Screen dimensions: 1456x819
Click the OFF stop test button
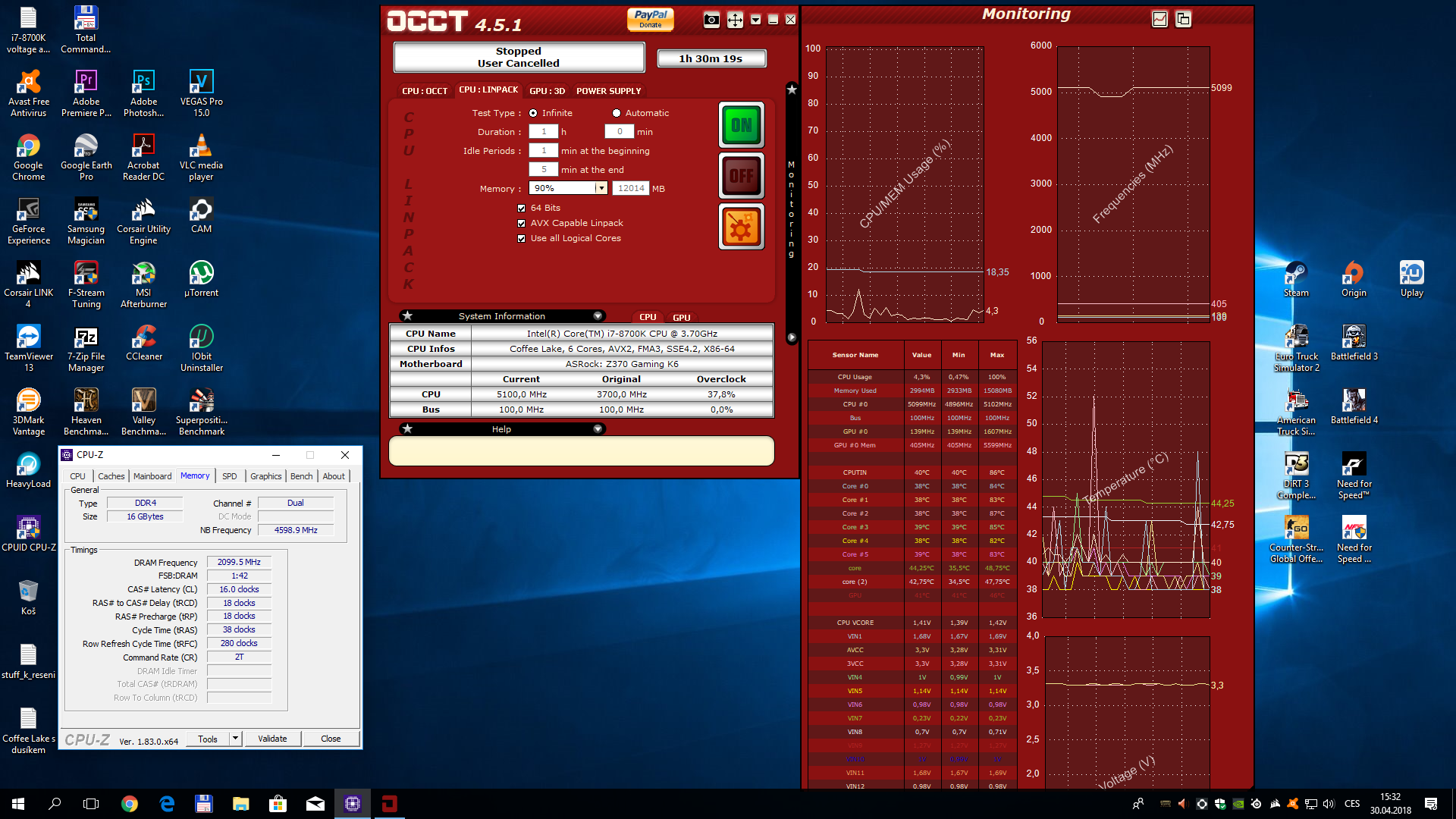[x=741, y=176]
